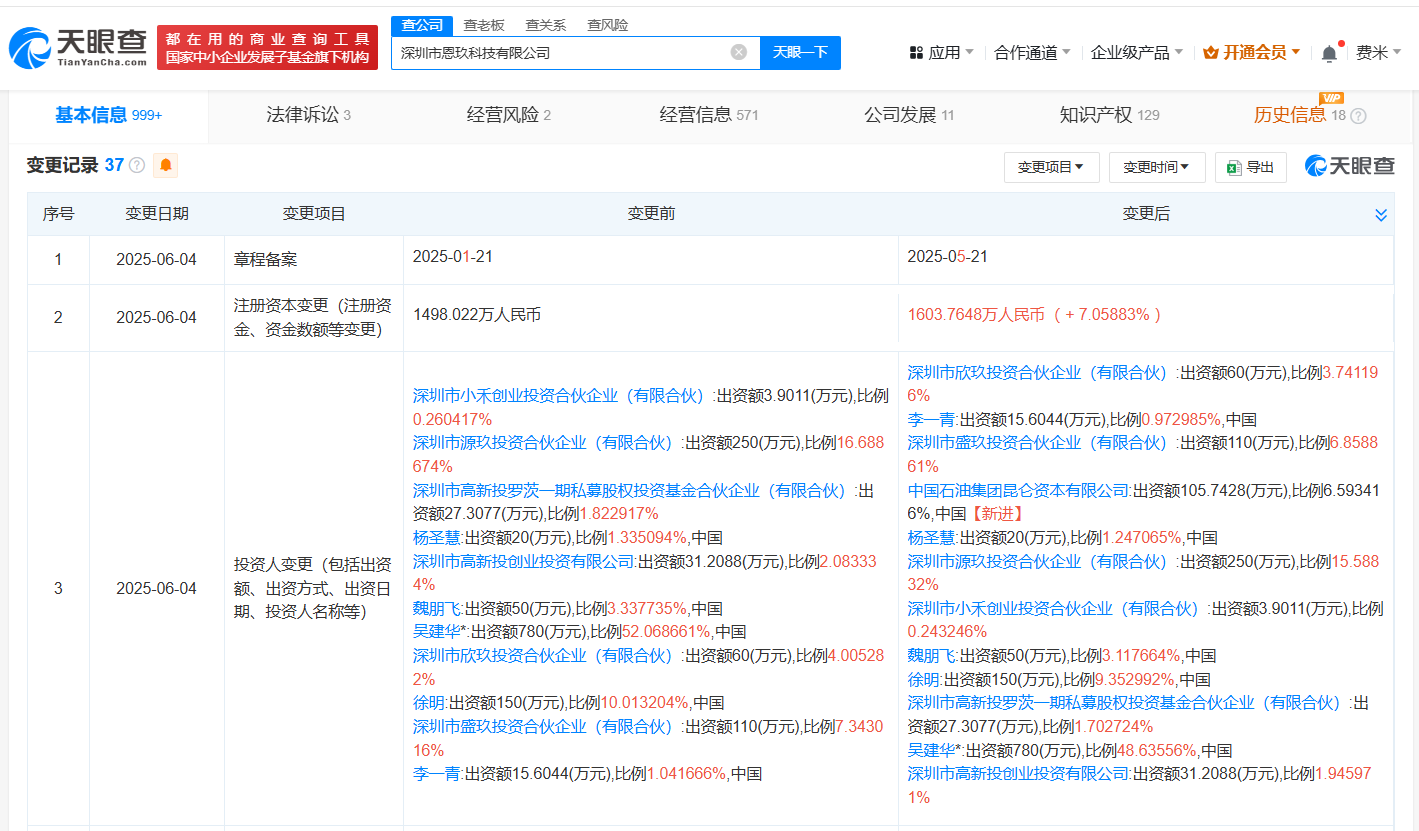The height and width of the screenshot is (831, 1419).
Task: Select the 查老板 search mode tab
Action: tap(484, 25)
